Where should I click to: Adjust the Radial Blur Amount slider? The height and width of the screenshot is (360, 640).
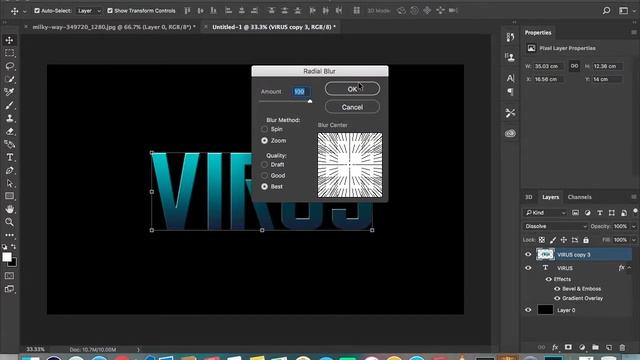310,101
